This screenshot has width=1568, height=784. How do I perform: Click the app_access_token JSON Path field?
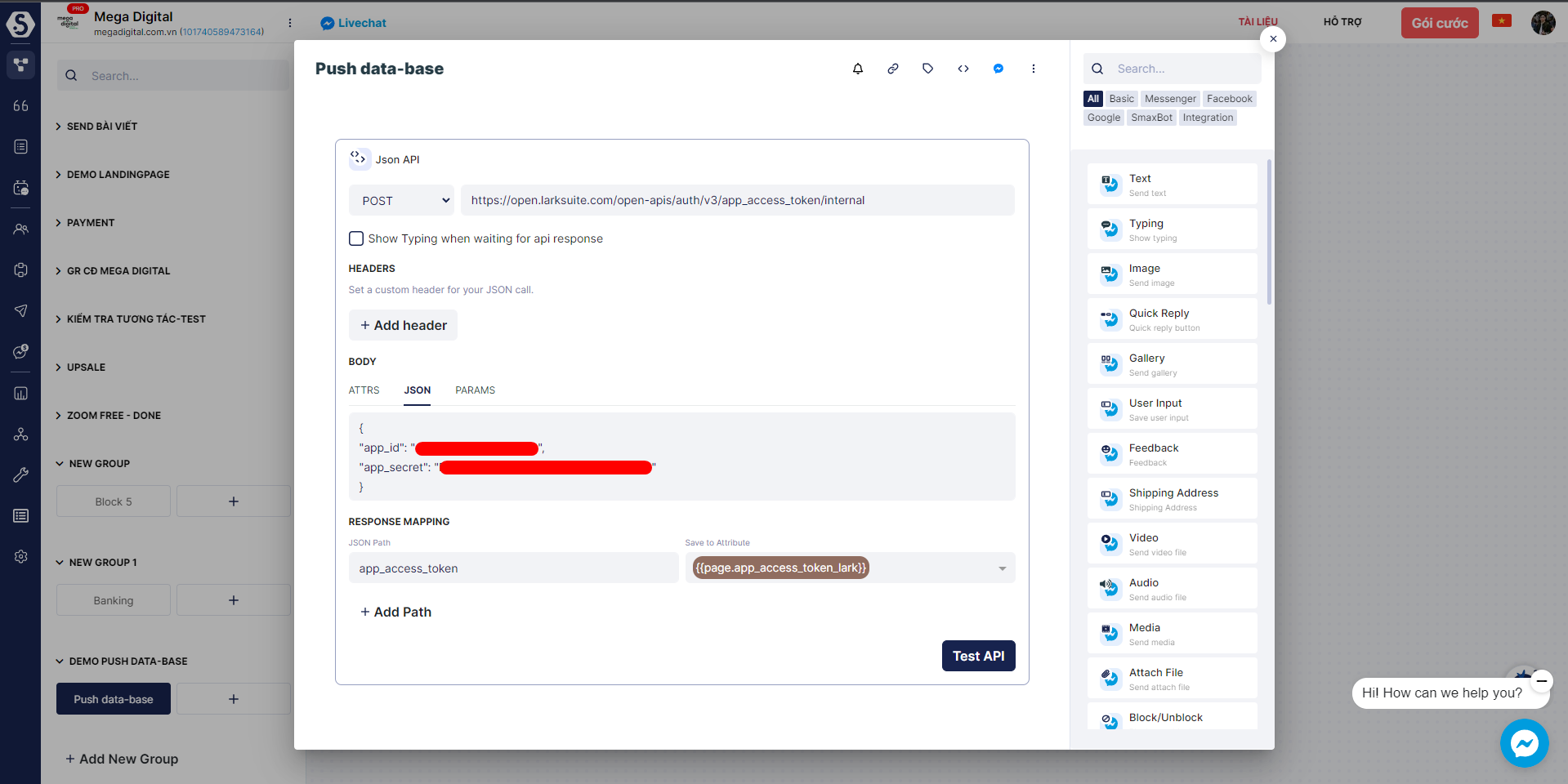tap(513, 568)
